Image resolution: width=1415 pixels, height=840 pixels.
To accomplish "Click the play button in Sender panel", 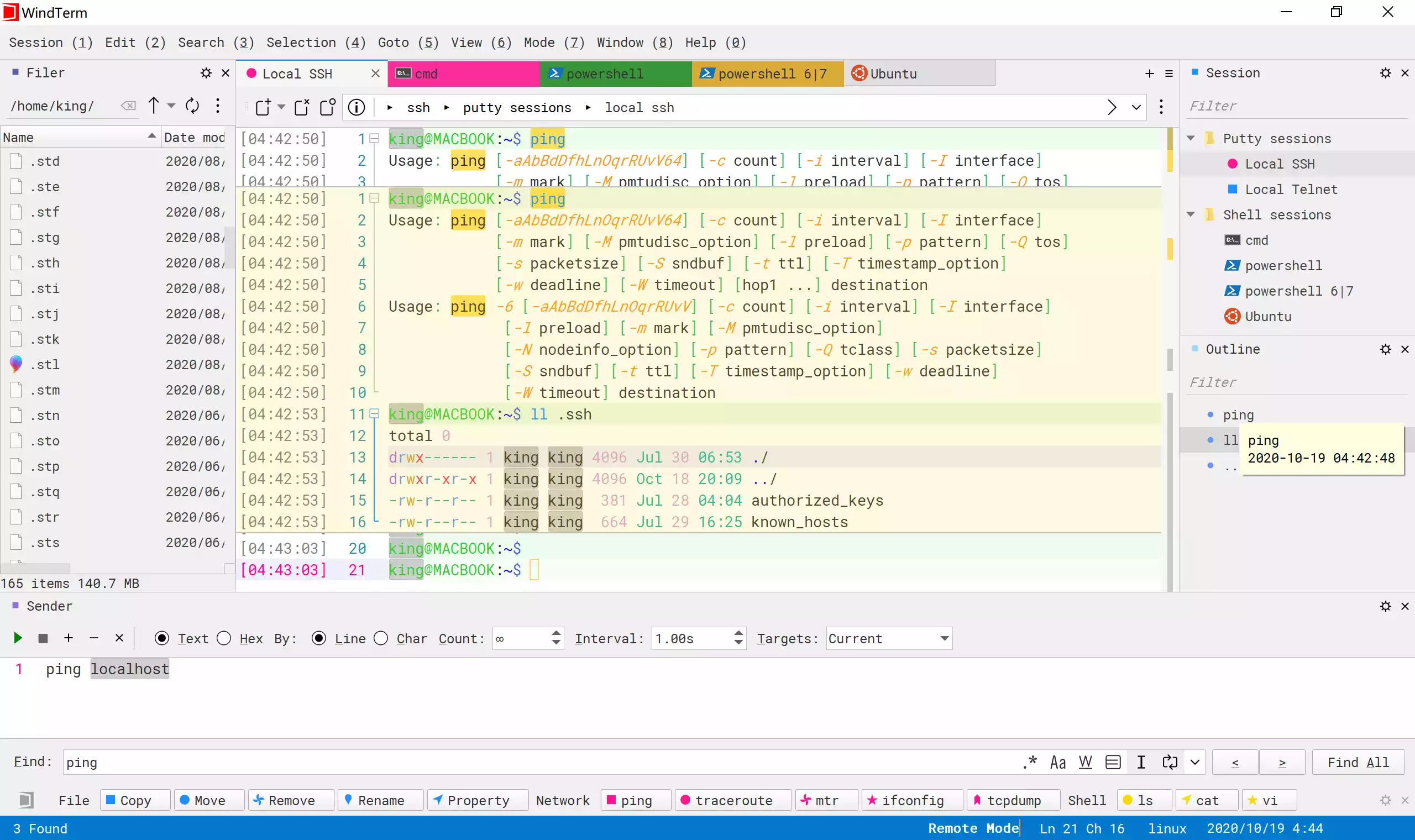I will [17, 638].
